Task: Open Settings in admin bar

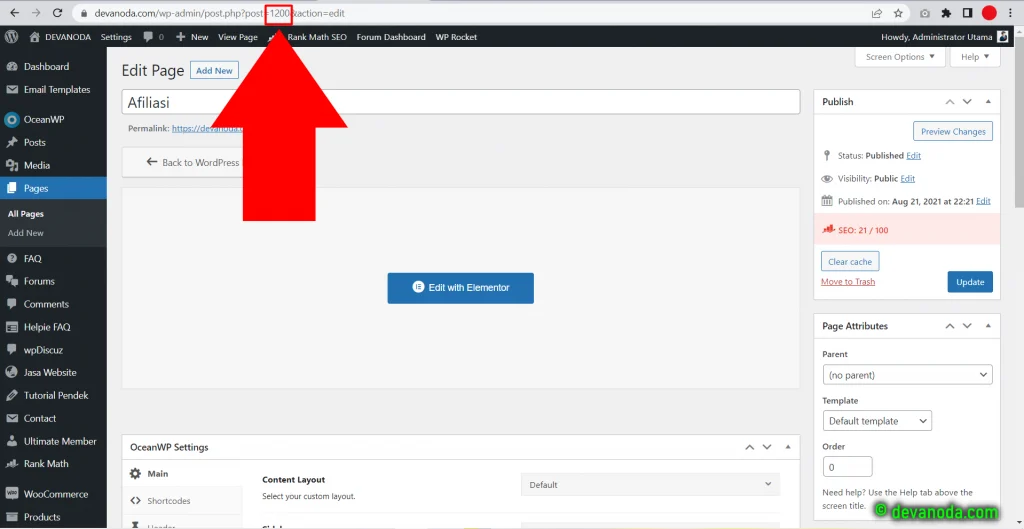Action: pos(116,37)
